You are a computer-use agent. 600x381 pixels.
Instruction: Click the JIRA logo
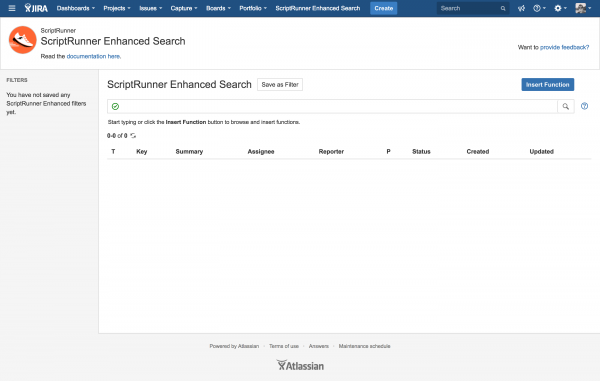(x=36, y=8)
